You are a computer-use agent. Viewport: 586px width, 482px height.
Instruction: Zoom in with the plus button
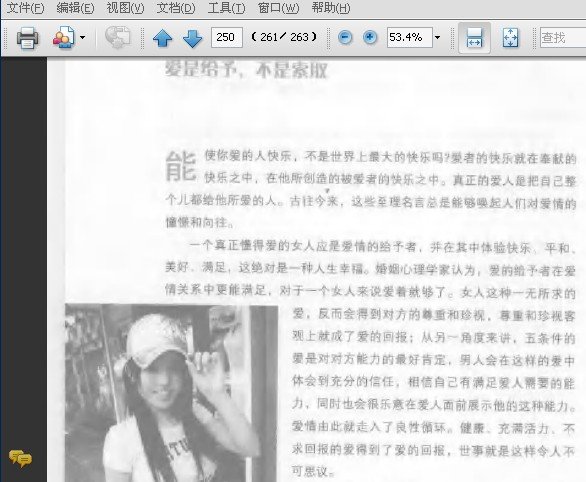pyautogui.click(x=370, y=37)
